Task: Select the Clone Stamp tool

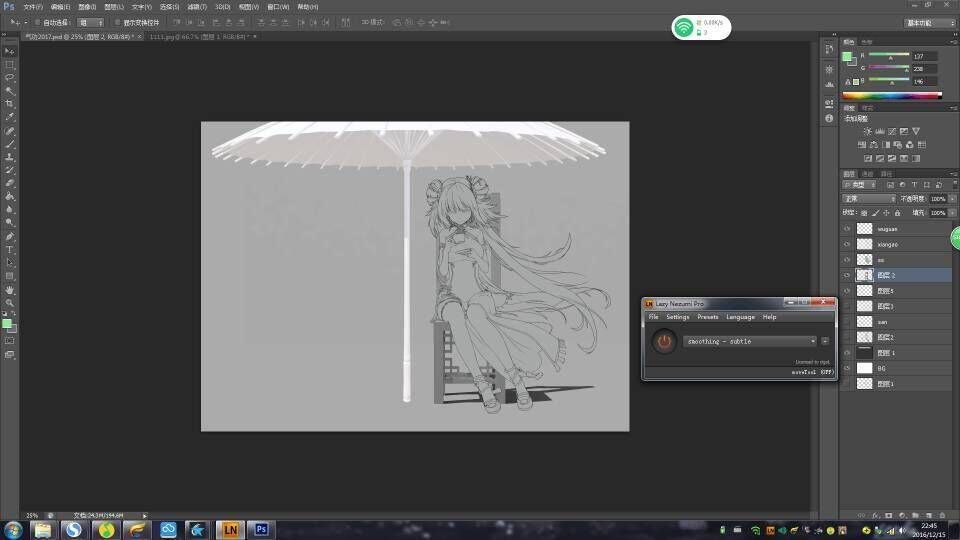Action: (x=9, y=157)
